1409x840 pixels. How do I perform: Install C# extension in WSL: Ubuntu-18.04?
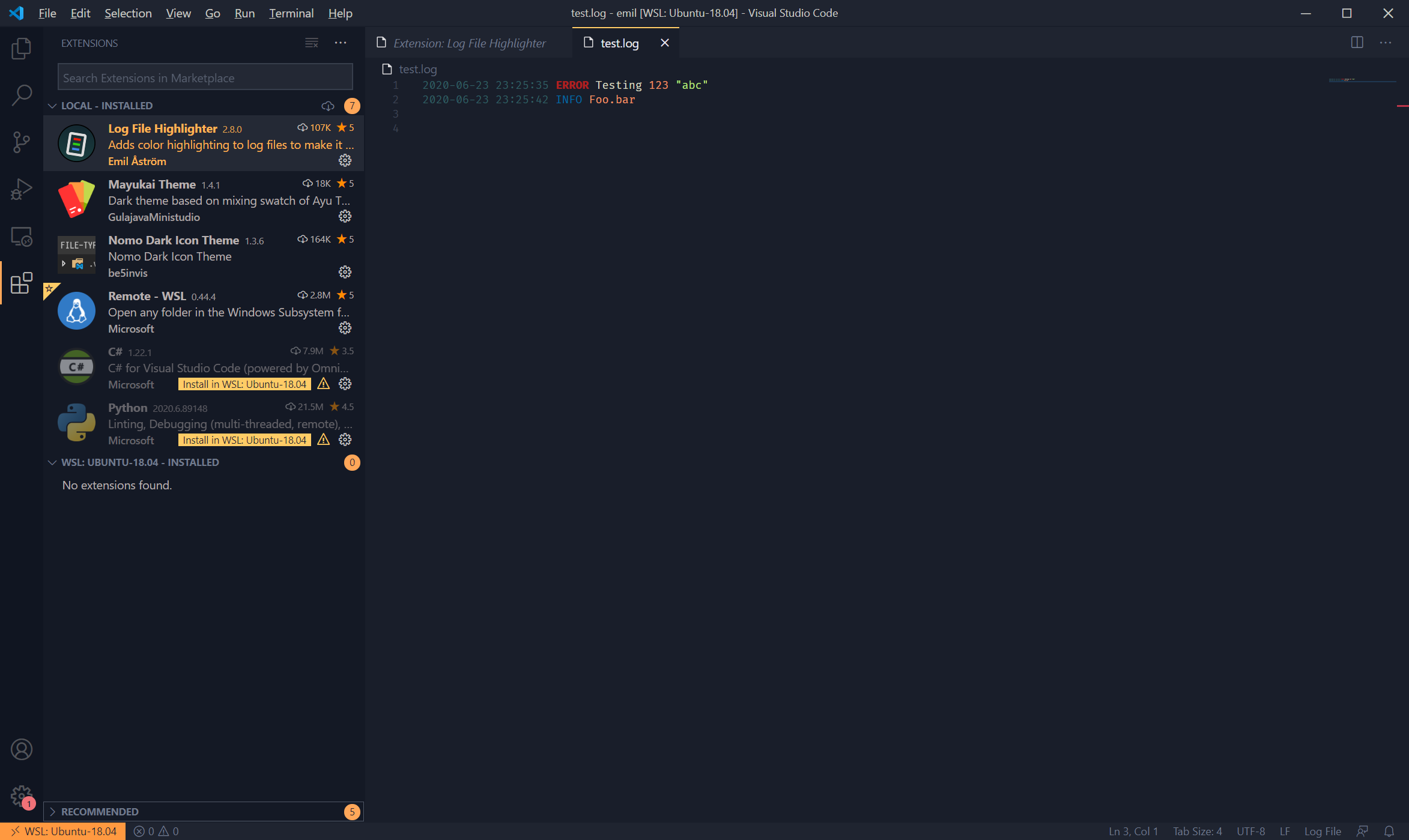(x=244, y=384)
